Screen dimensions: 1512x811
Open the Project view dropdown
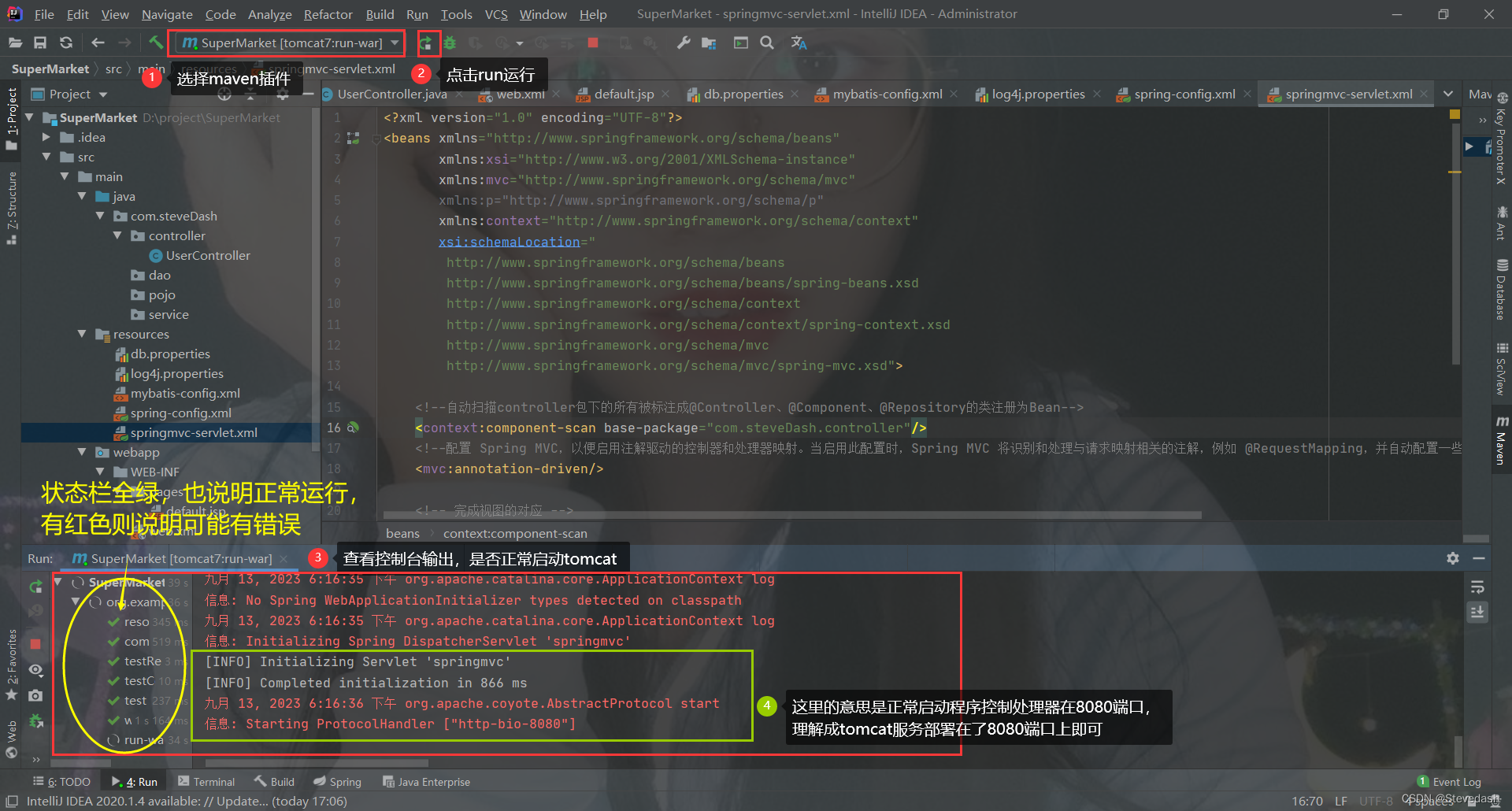(x=102, y=94)
